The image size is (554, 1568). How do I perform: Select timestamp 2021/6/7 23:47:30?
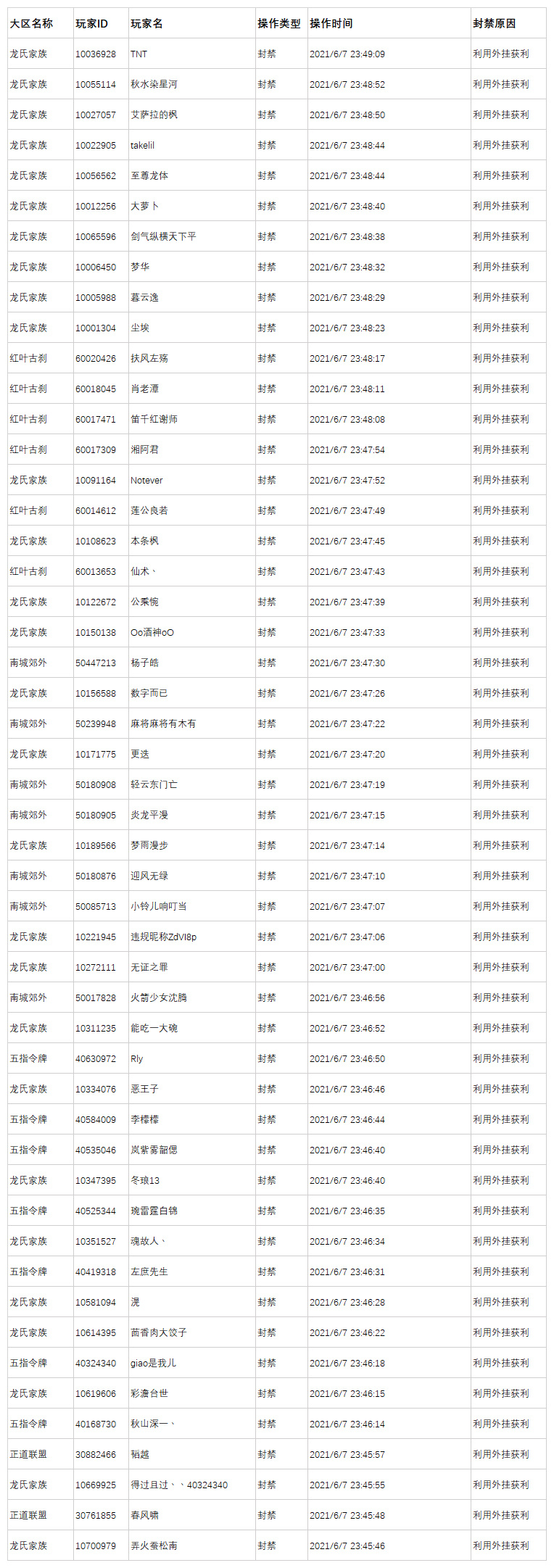click(347, 663)
